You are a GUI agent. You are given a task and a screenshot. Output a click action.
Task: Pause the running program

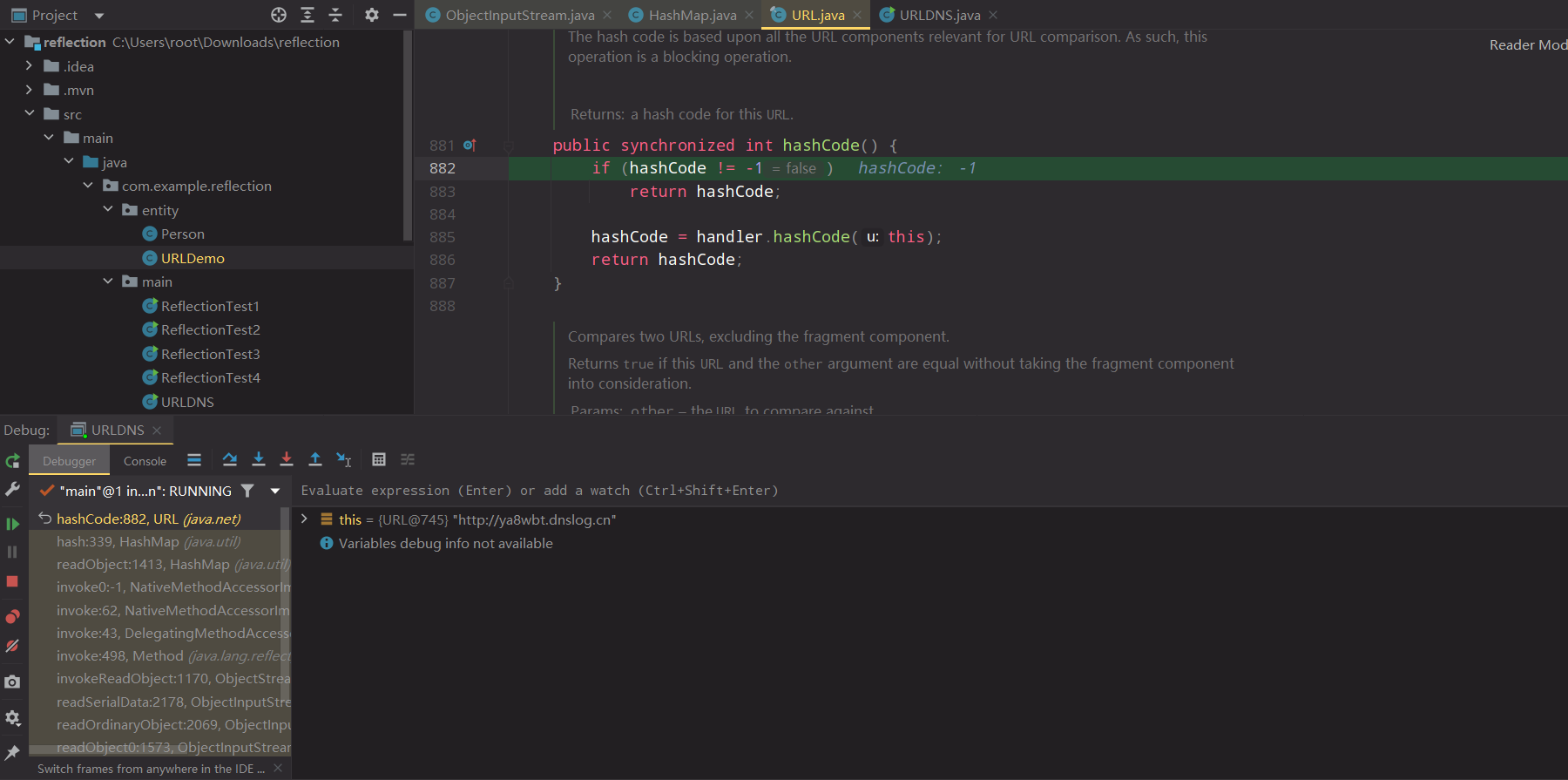12,552
